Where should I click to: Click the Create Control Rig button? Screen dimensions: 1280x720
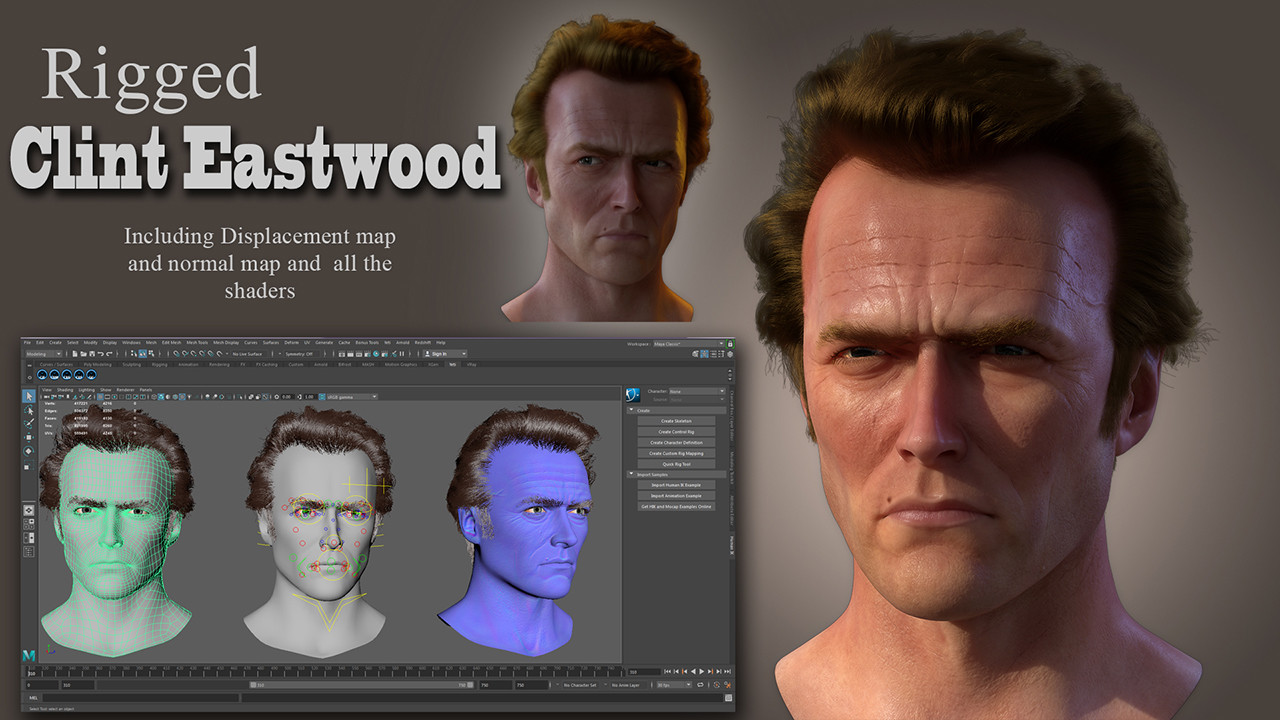tap(677, 431)
